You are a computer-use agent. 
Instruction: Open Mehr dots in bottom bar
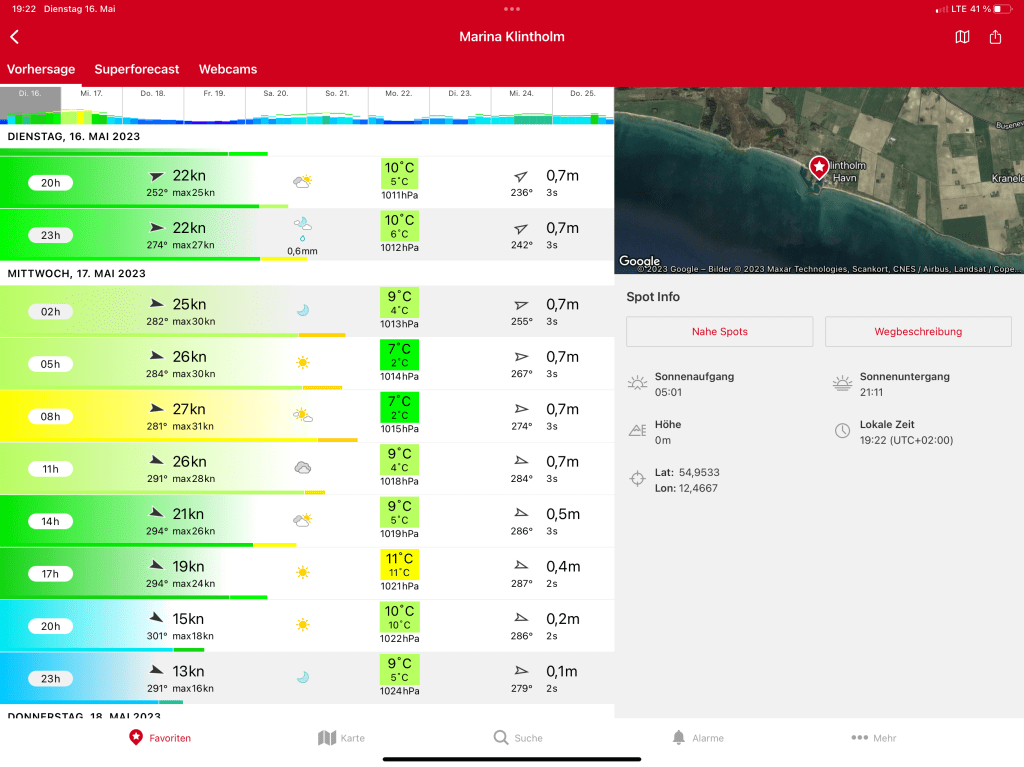[859, 737]
